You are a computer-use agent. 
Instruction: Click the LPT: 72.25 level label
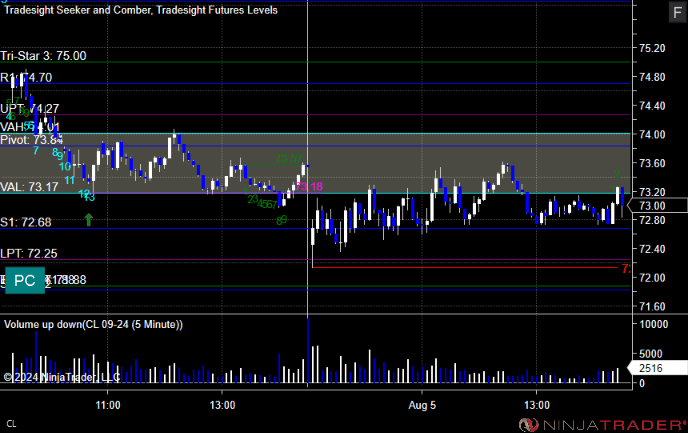[29, 254]
